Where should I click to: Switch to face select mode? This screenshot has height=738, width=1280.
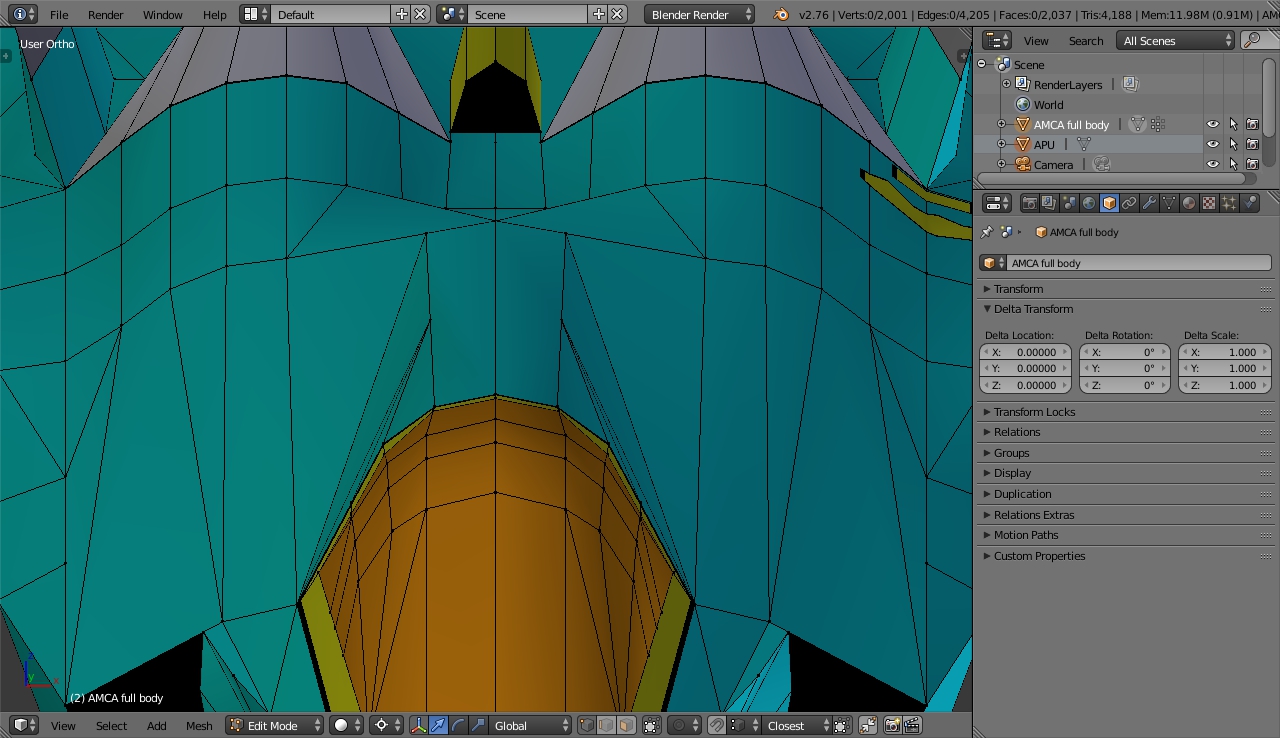(x=625, y=725)
